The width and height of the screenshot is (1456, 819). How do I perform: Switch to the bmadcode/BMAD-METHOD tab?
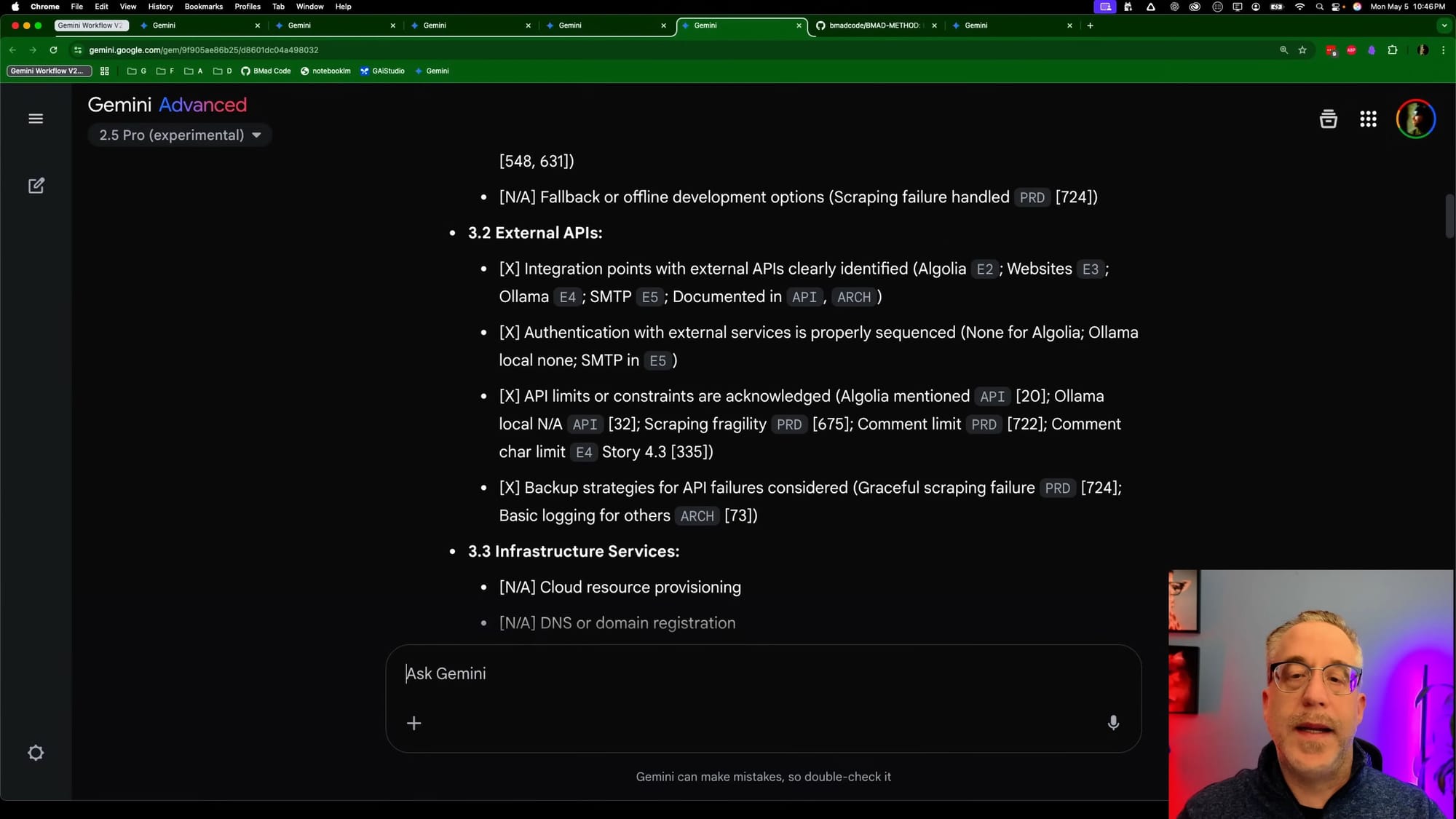(874, 25)
